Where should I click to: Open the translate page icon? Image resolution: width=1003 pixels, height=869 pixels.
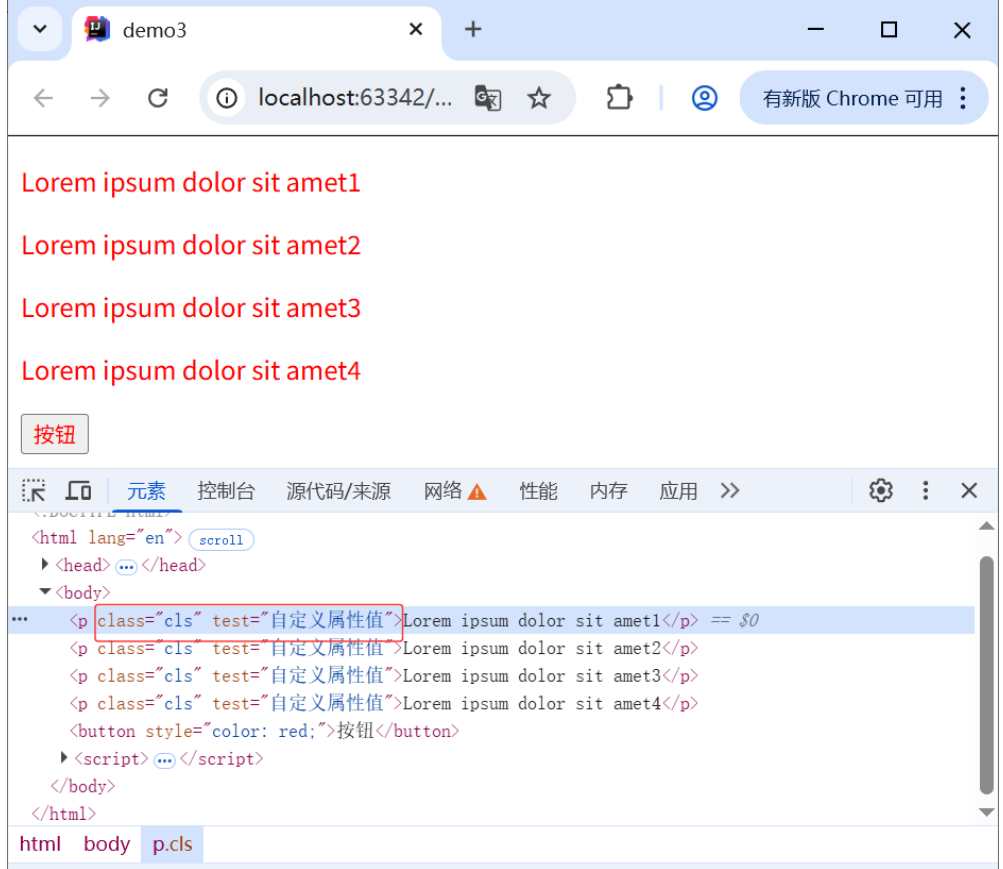(x=488, y=98)
